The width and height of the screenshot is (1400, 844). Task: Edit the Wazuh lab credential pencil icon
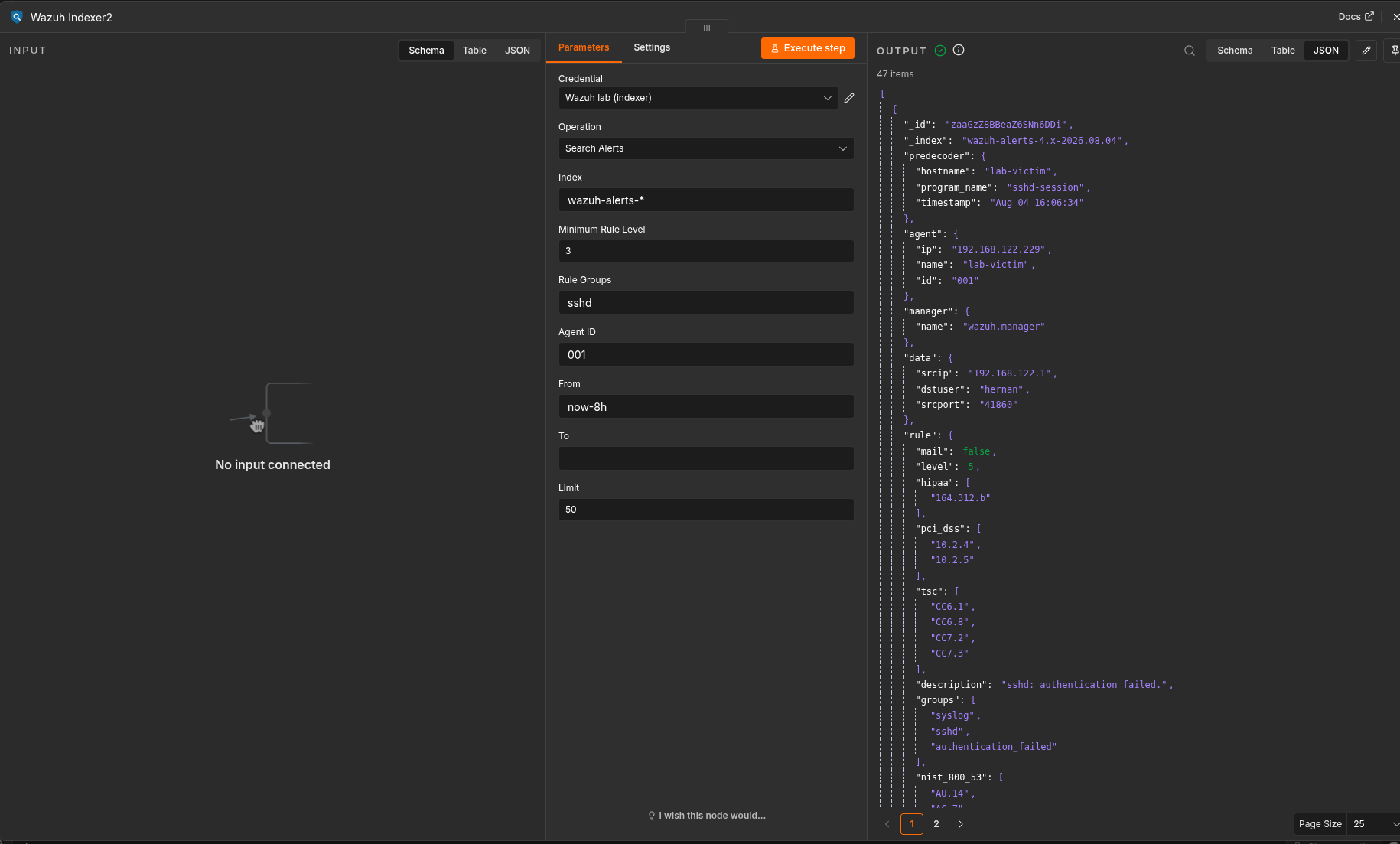849,98
